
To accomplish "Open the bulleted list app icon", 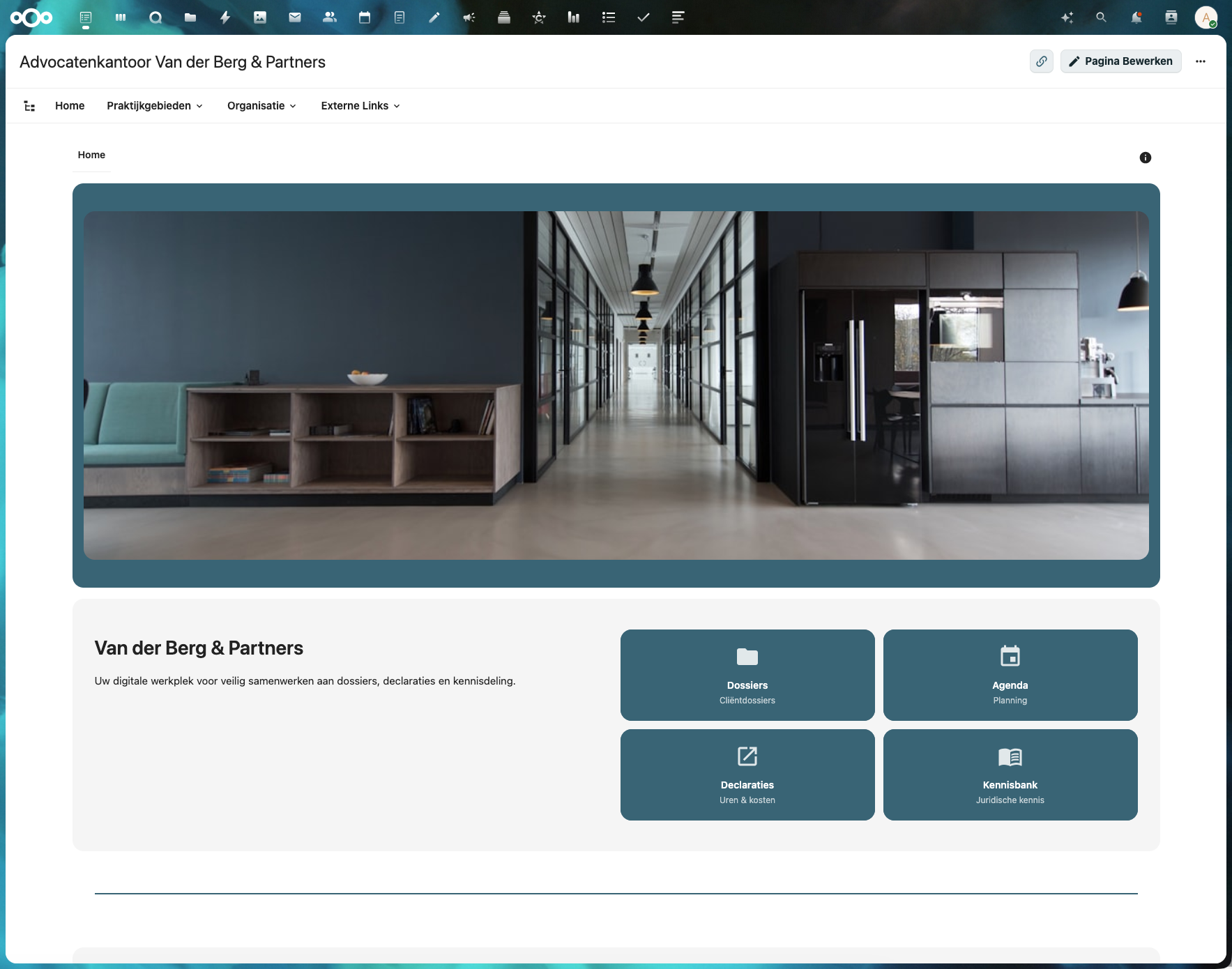I will click(609, 17).
